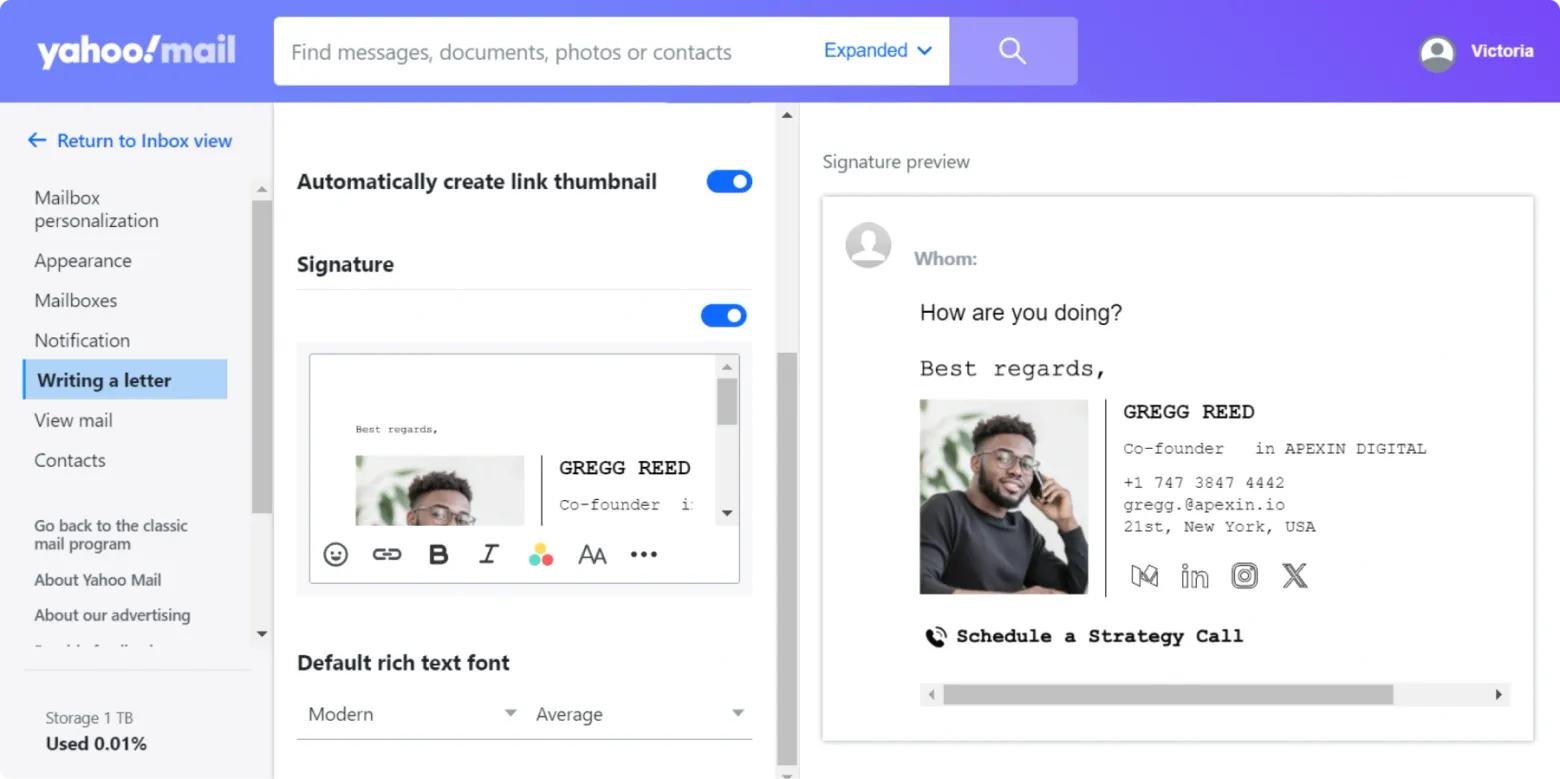The width and height of the screenshot is (1560, 779).
Task: Click Used 0.01% storage text
Action: coord(96,744)
